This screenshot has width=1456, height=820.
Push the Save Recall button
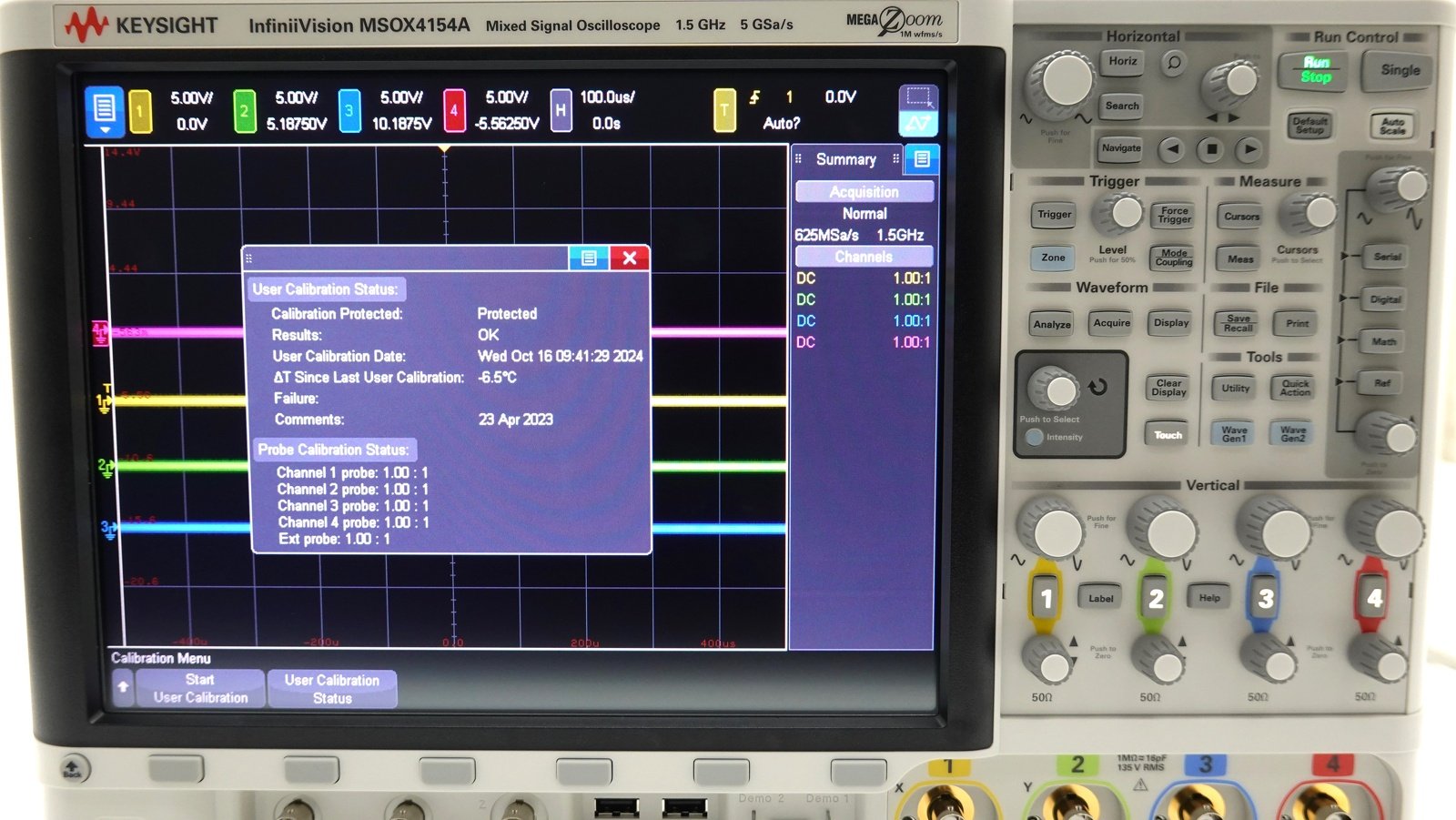(1238, 323)
